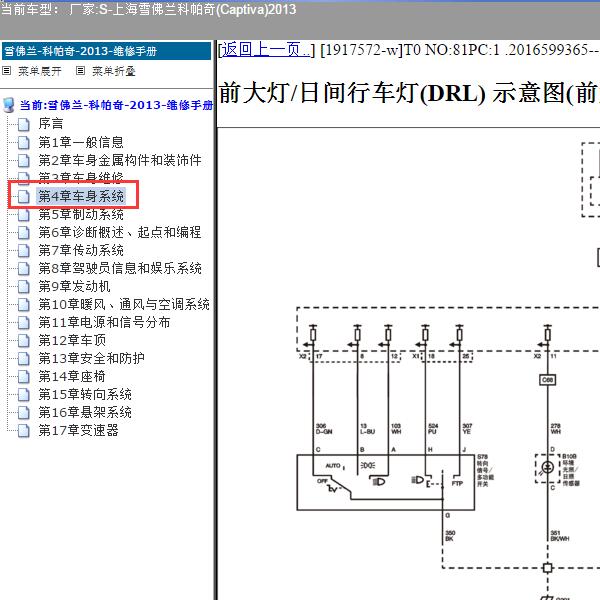Click page icon next to 第12章车顶
The image size is (600, 600).
pos(24,341)
